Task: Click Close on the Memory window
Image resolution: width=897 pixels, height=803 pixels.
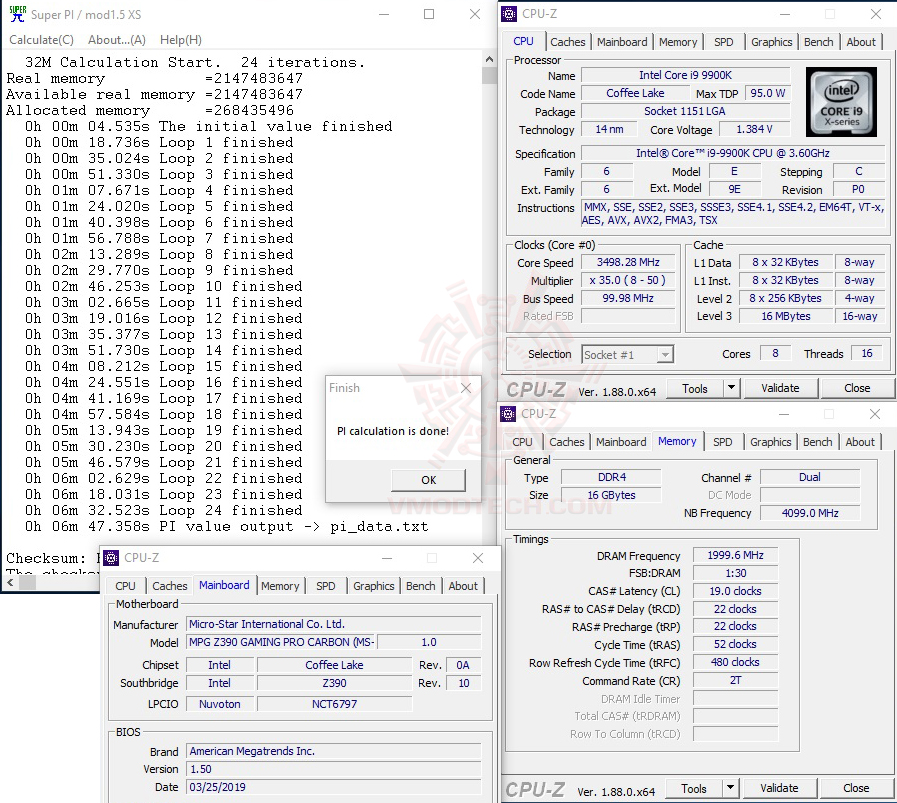Action: click(855, 788)
